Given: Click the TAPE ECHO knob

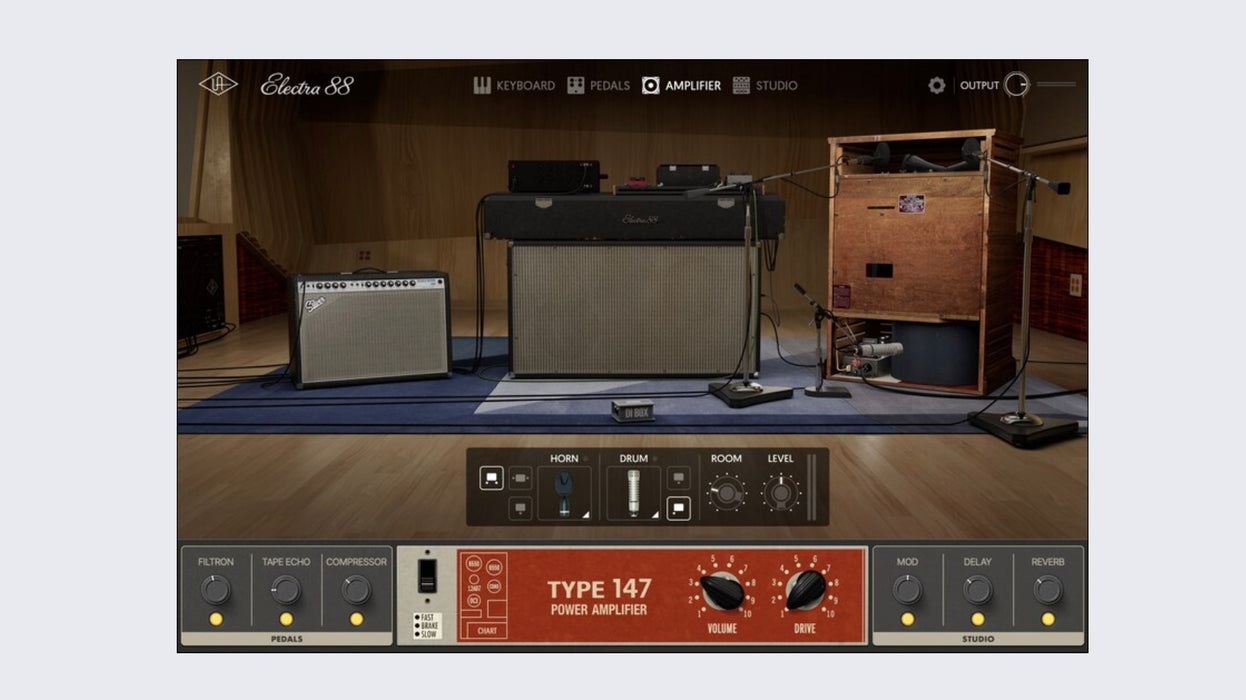Looking at the screenshot, I should (x=286, y=590).
